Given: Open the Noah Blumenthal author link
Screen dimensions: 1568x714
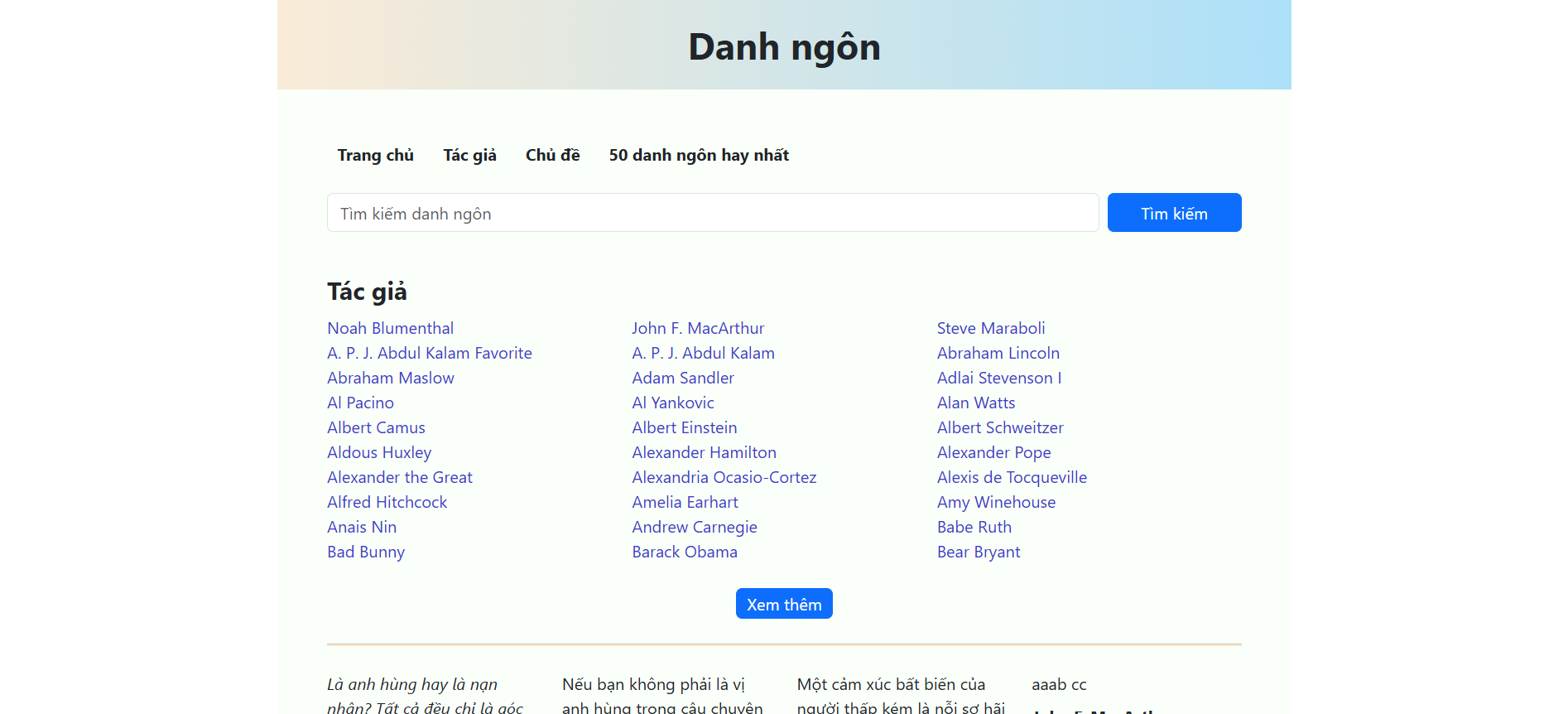Looking at the screenshot, I should [x=390, y=328].
